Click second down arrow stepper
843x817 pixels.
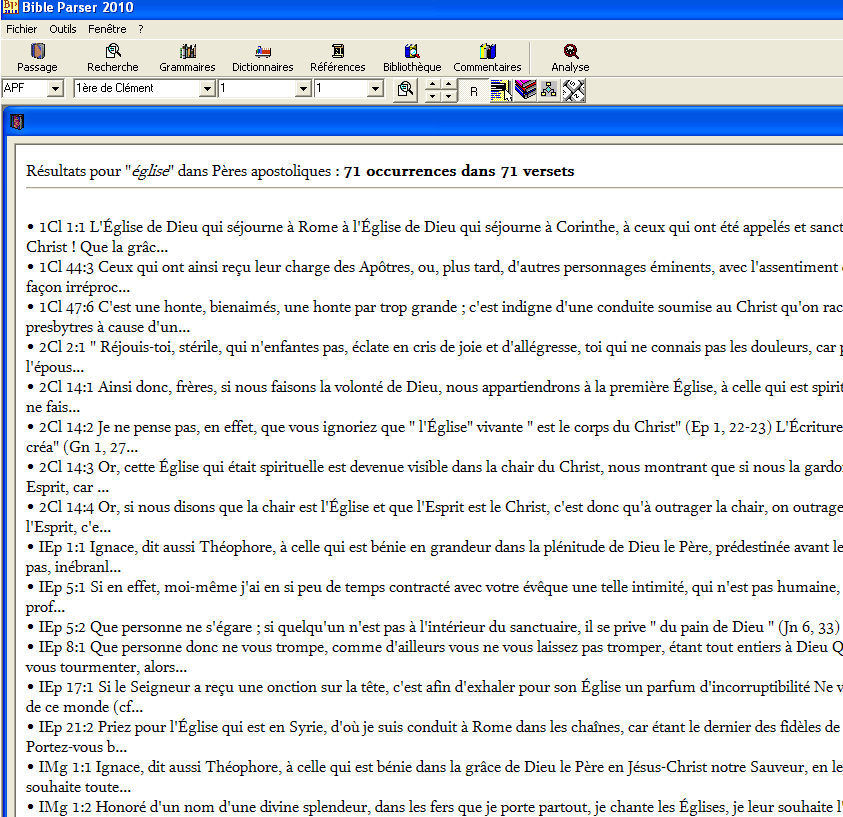(x=448, y=96)
